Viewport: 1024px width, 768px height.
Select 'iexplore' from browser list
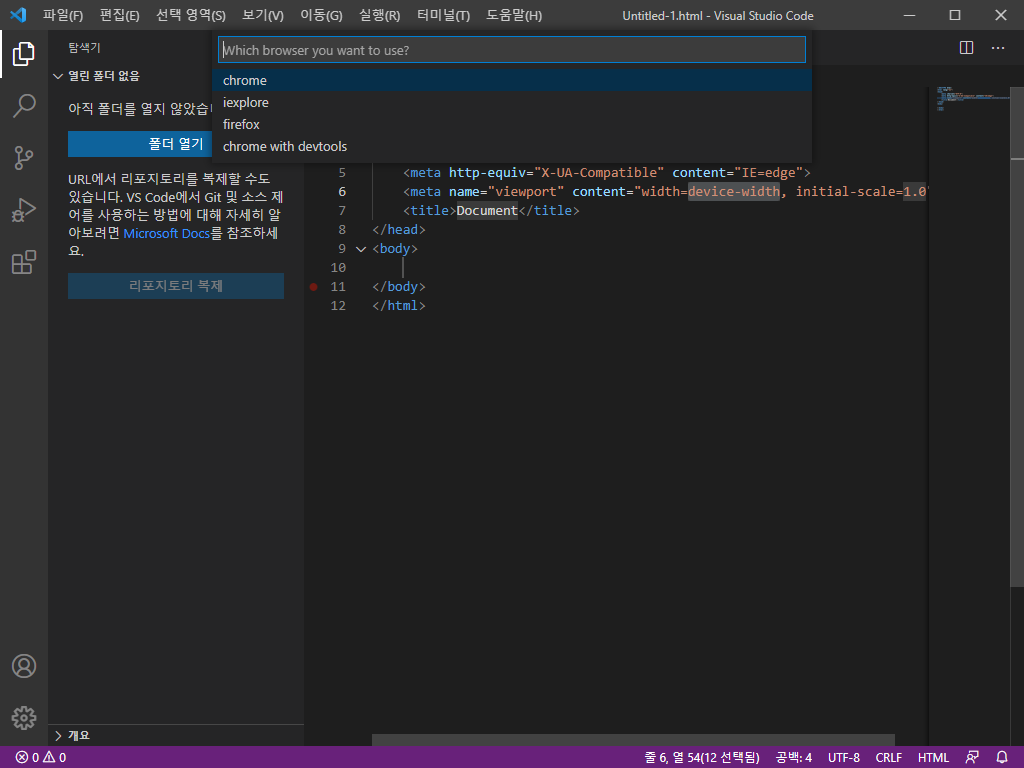pos(512,103)
